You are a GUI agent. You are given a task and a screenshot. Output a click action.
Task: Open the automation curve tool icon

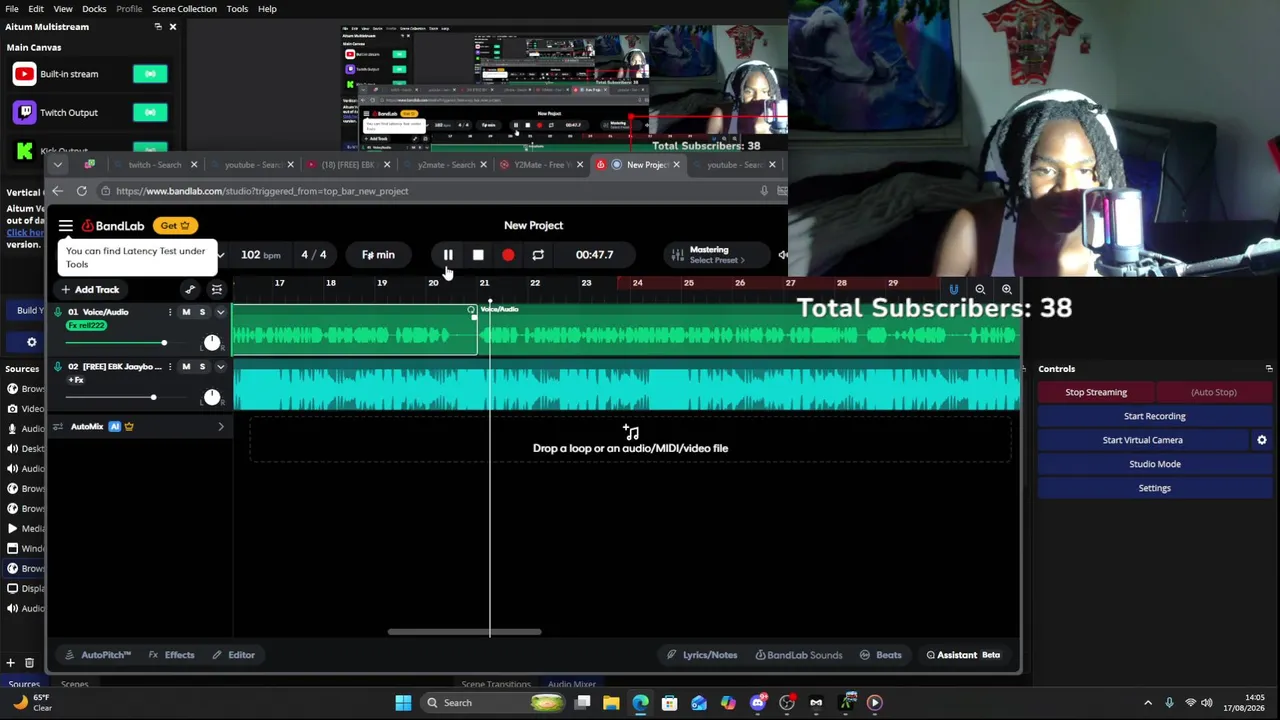pyautogui.click(x=190, y=290)
